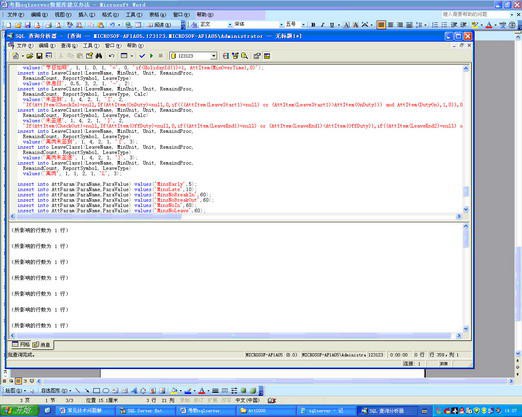Click the Open folder icon in Word toolbar
522x417 pixels.
[x=18, y=25]
